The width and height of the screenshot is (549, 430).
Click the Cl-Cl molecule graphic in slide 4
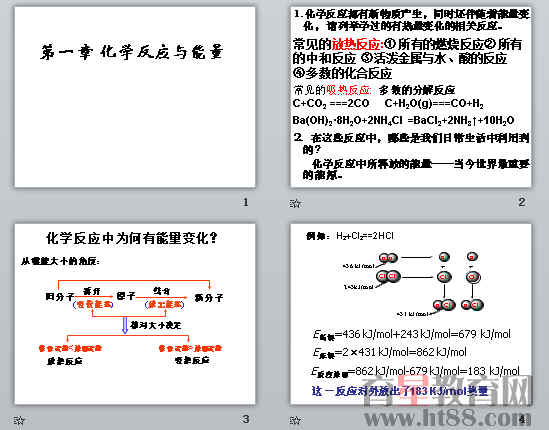[388, 277]
